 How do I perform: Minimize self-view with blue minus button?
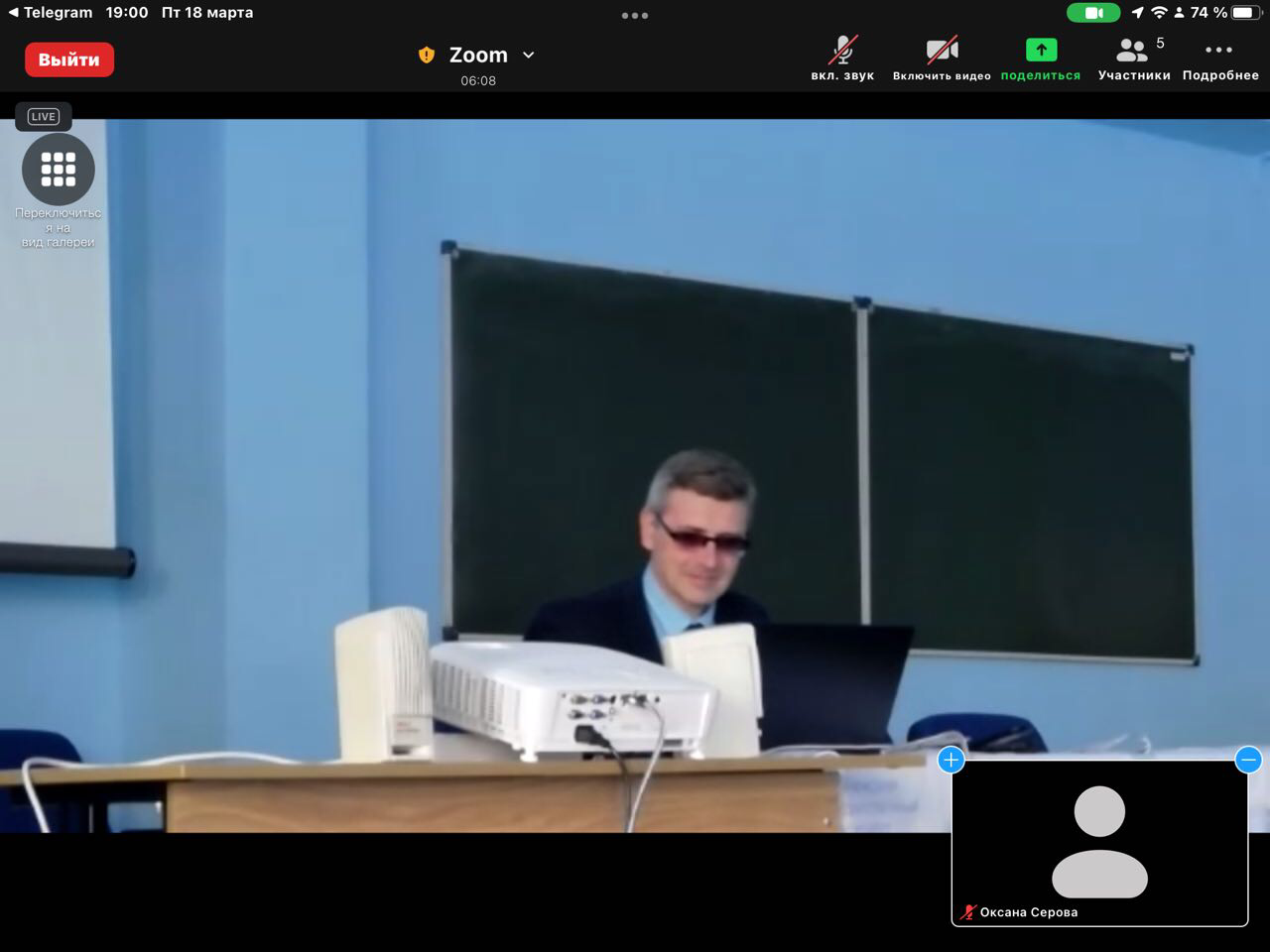coord(1248,760)
